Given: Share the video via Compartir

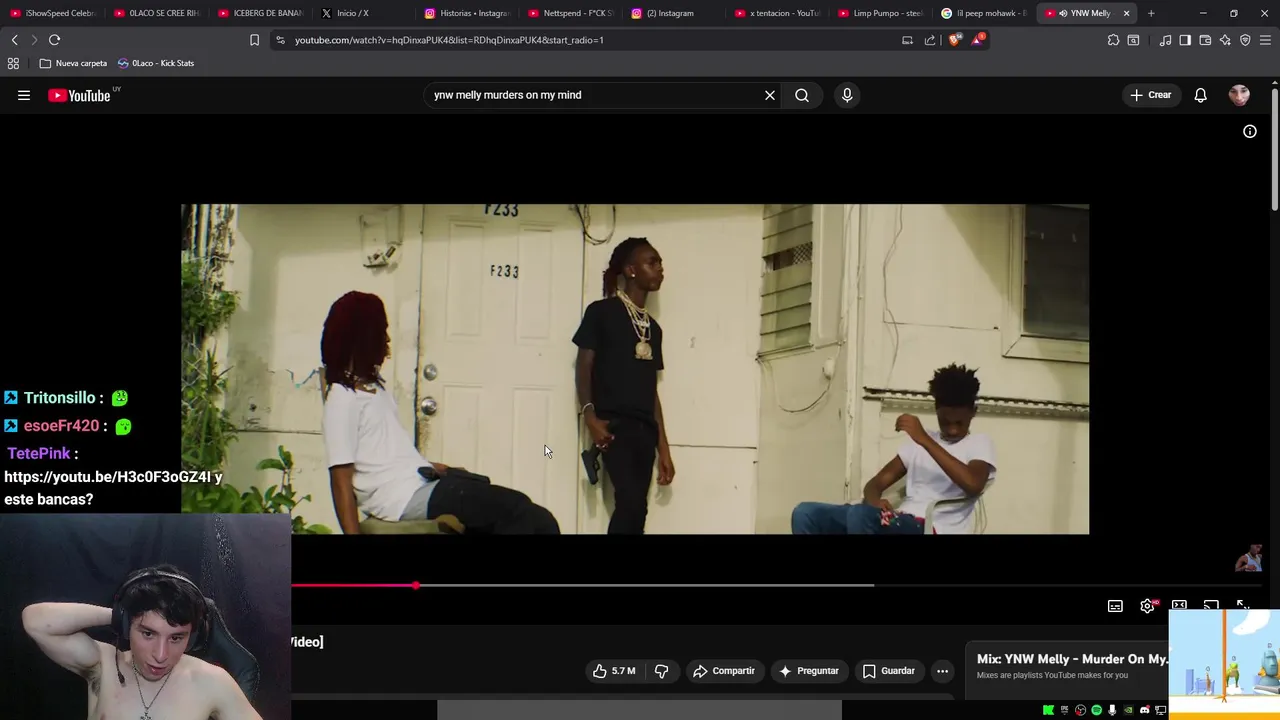Looking at the screenshot, I should click(724, 671).
